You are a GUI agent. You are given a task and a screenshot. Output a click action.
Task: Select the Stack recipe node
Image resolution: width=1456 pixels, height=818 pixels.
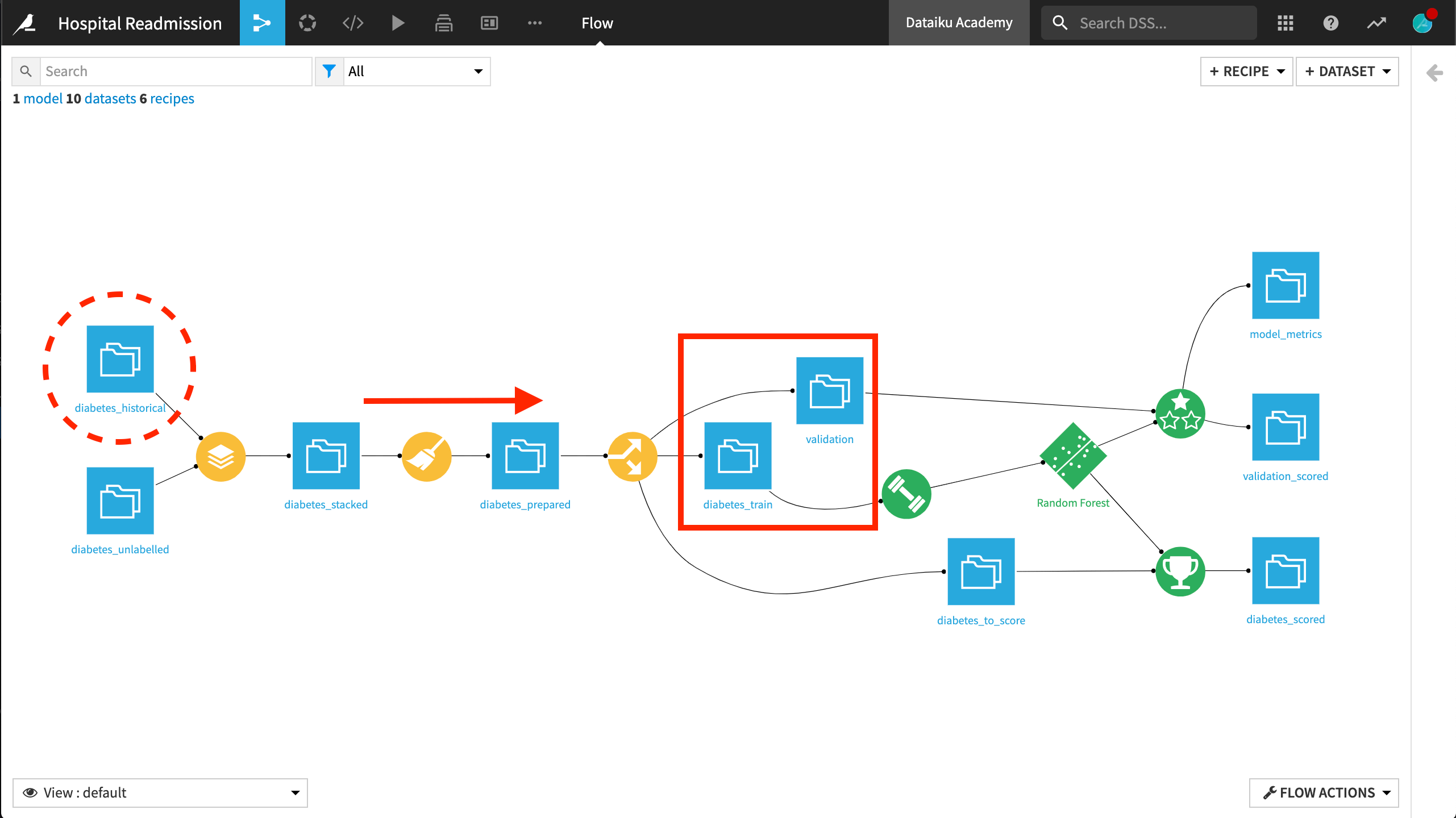(221, 457)
